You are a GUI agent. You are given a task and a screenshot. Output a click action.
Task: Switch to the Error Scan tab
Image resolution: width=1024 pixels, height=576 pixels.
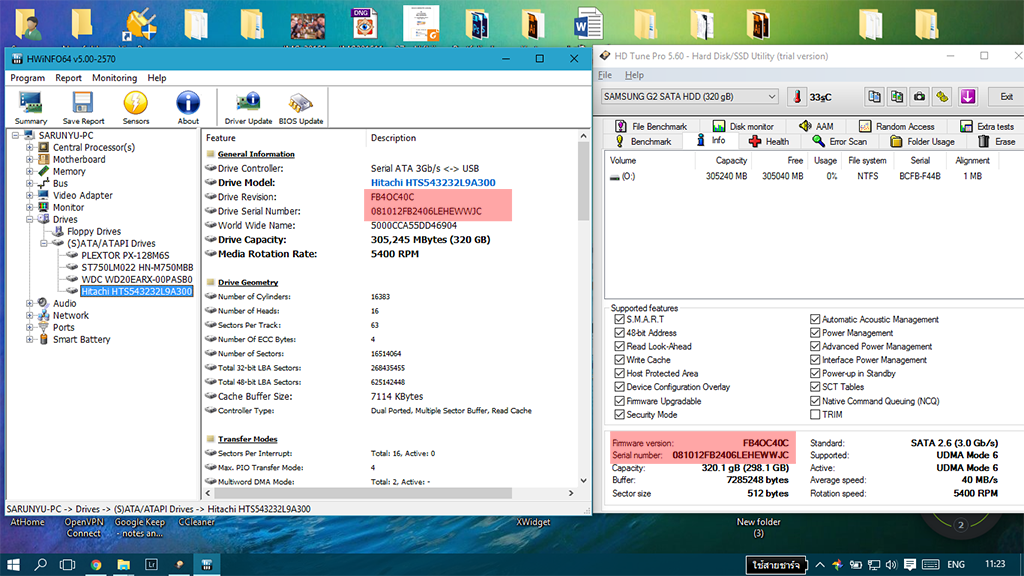pos(840,141)
